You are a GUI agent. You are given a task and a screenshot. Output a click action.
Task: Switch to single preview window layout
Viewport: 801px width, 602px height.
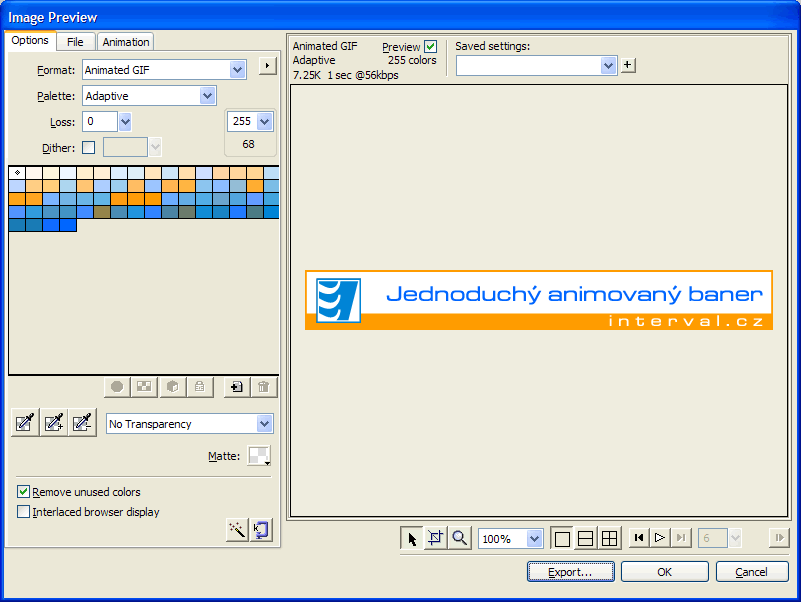(562, 539)
